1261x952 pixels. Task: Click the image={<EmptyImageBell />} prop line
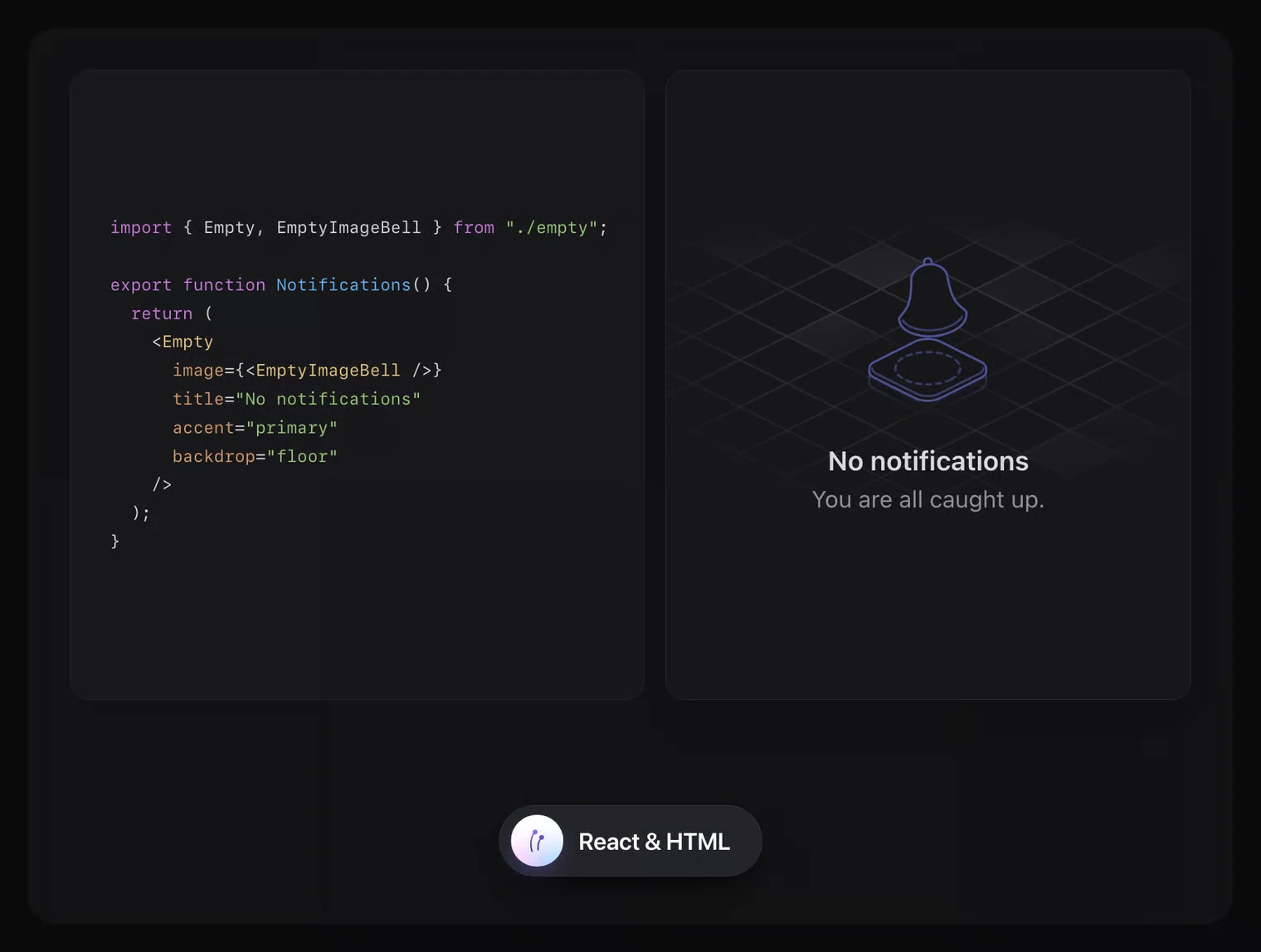tap(307, 370)
